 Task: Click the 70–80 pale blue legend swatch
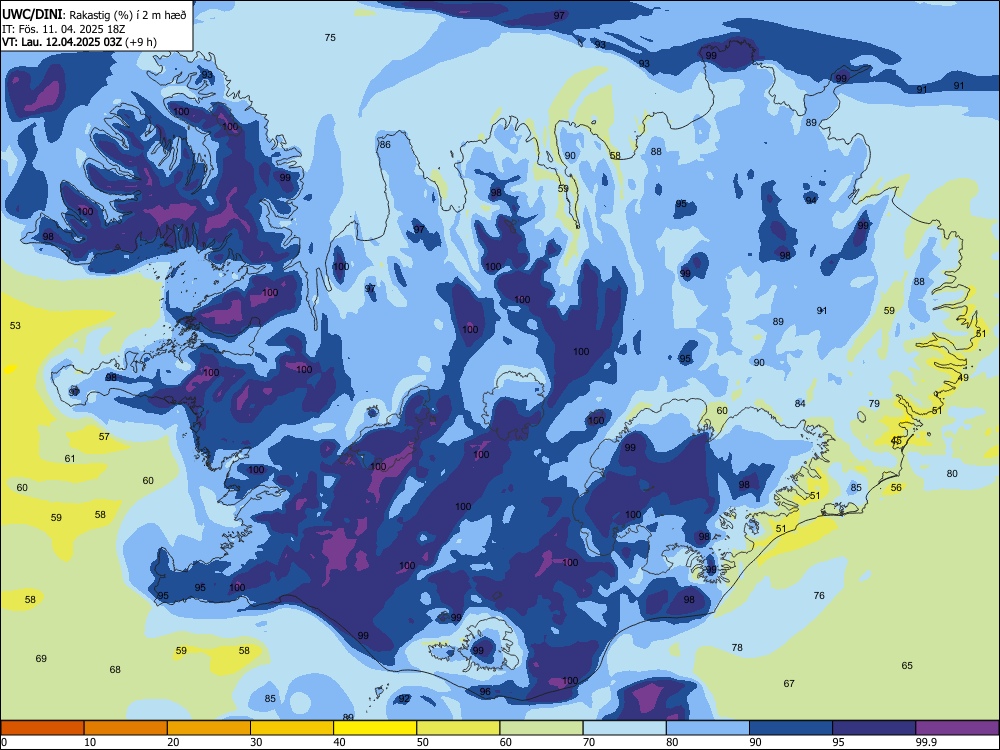click(x=624, y=728)
